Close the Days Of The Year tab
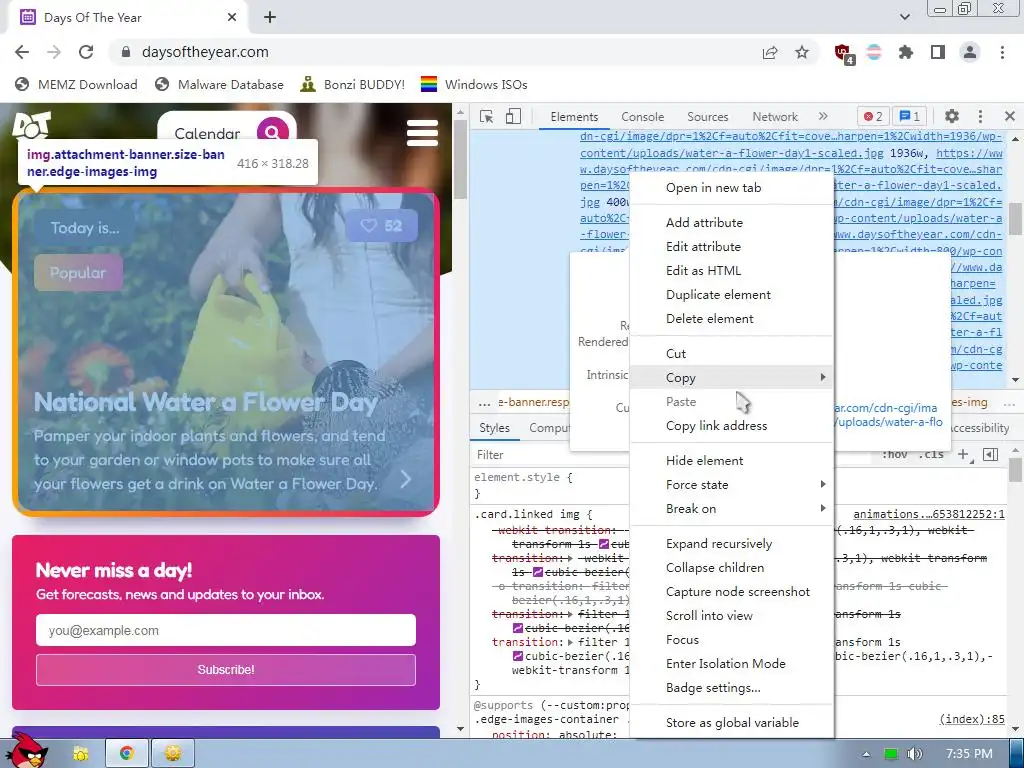1024x768 pixels. pyautogui.click(x=232, y=18)
